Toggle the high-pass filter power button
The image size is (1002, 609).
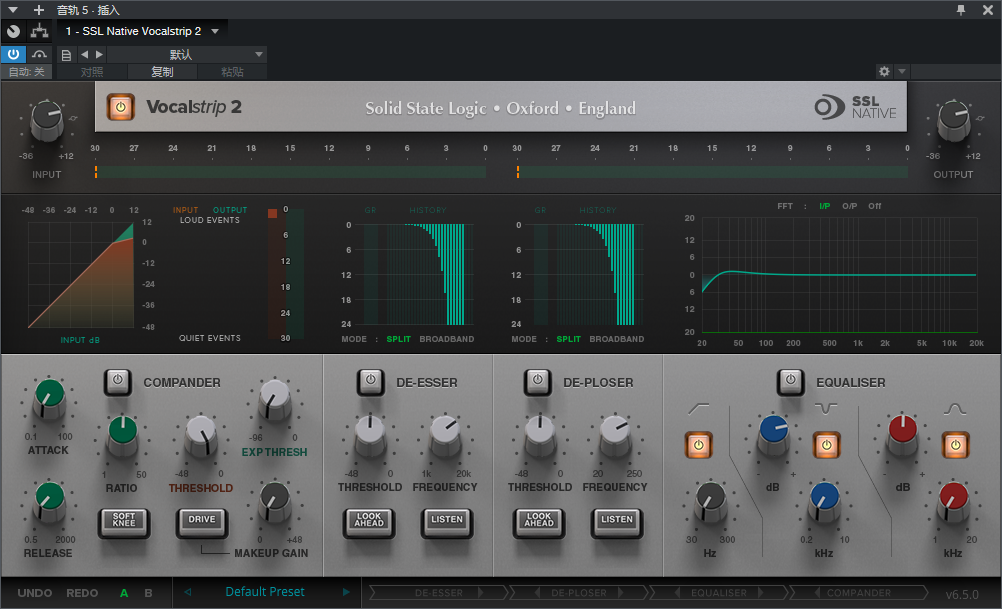click(x=698, y=445)
